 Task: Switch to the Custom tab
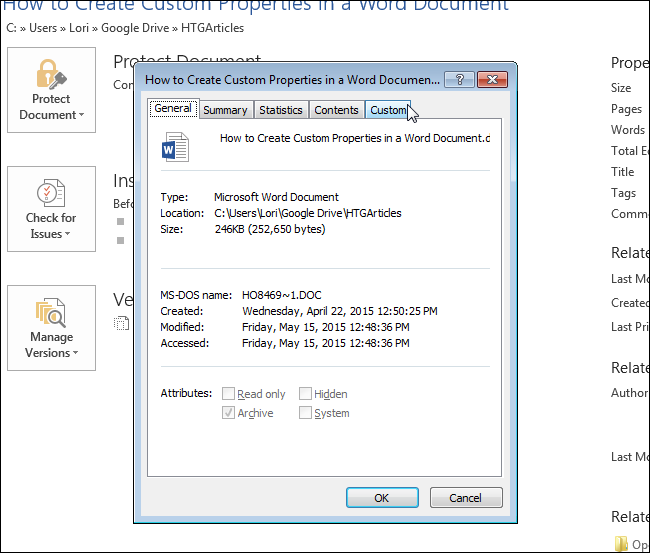click(388, 110)
